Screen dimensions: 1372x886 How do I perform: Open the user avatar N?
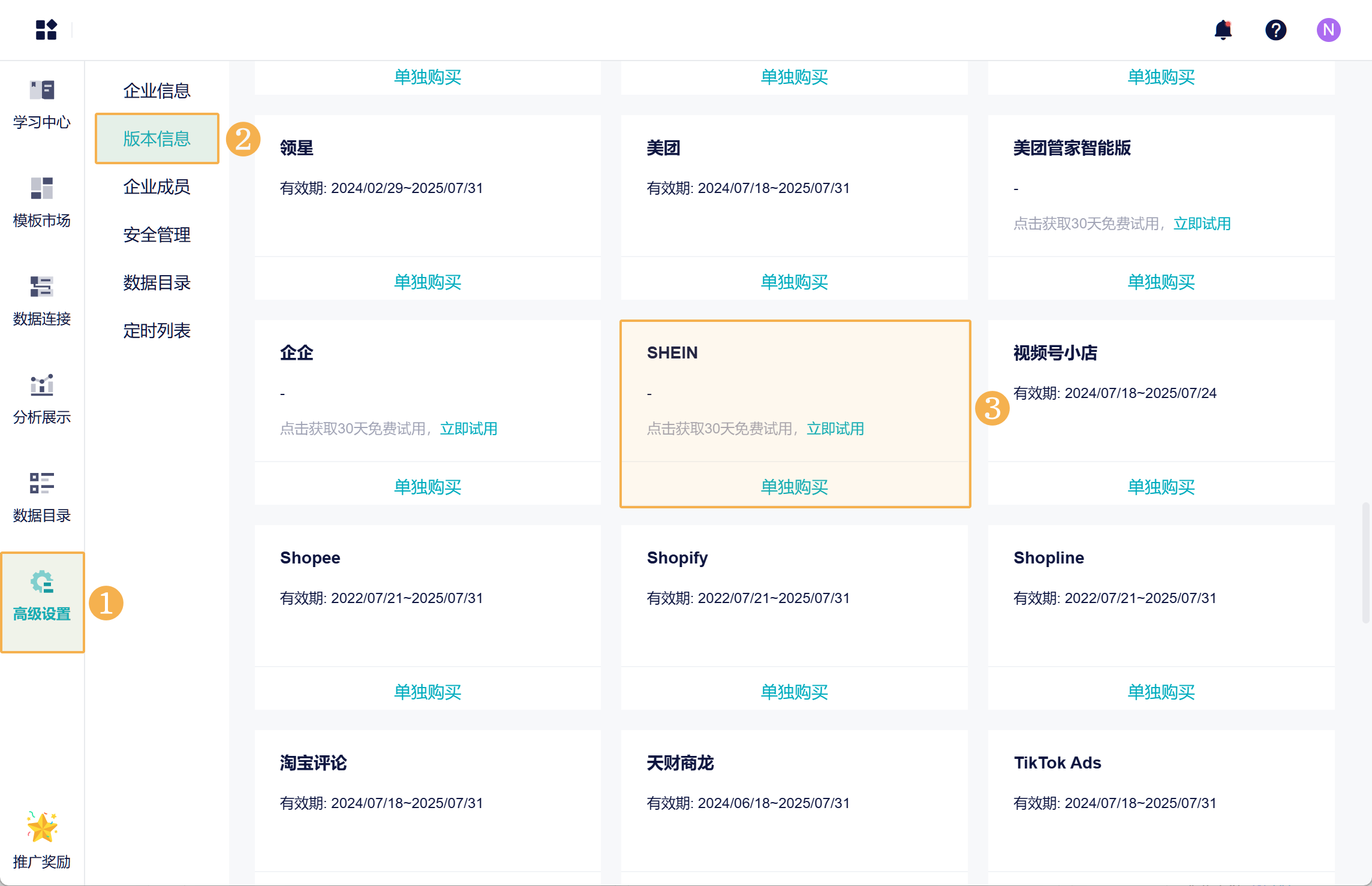(1328, 29)
